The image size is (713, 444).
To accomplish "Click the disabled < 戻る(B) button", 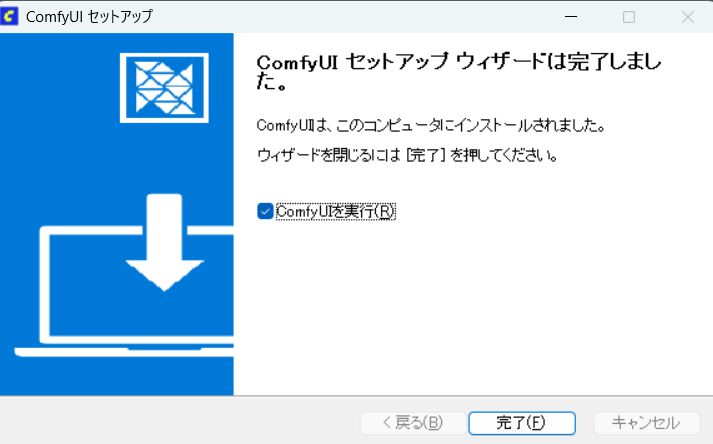I will pos(412,423).
